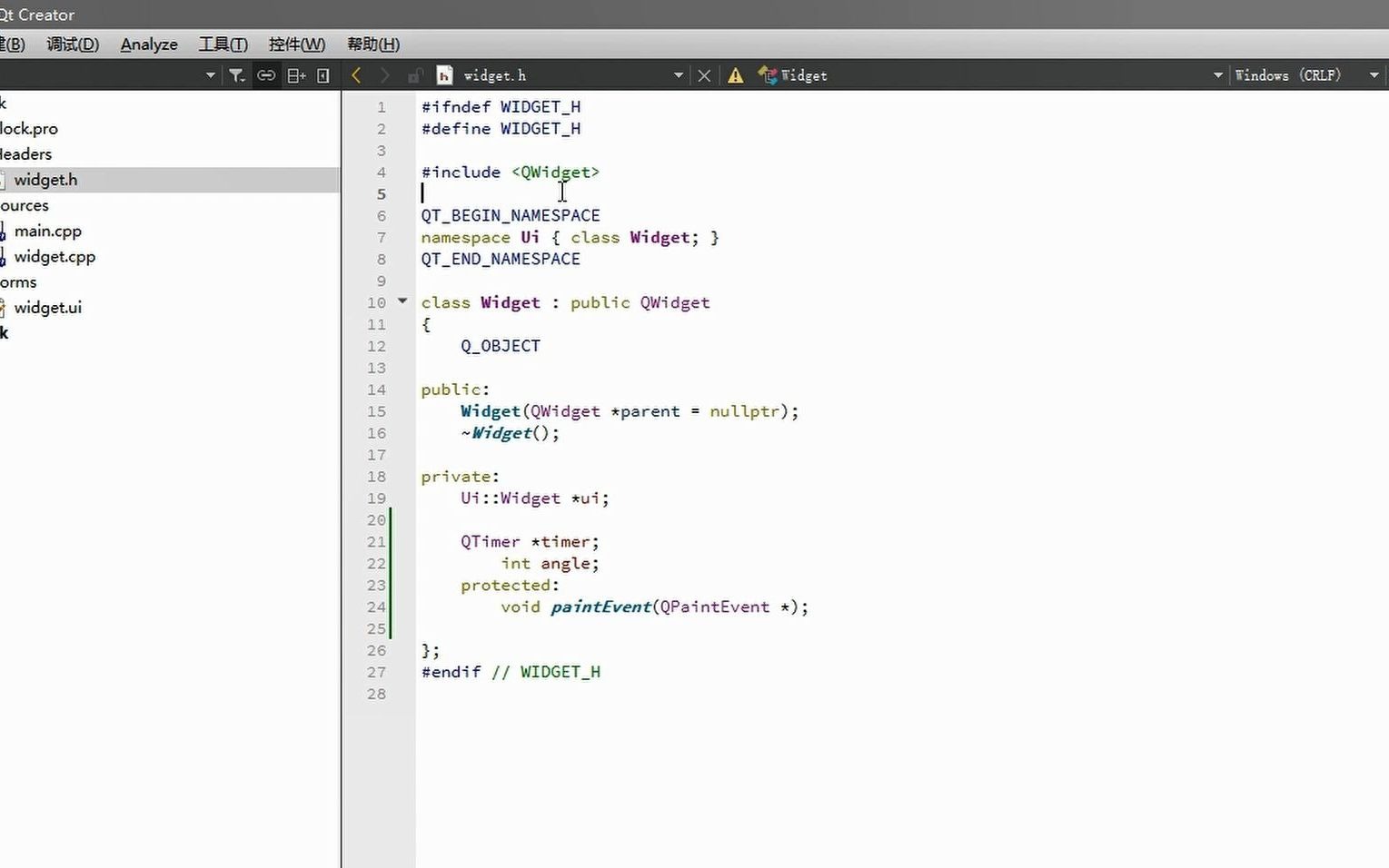Viewport: 1389px width, 868px height.
Task: Click the Windows (CRLF) line ending selector
Action: [x=1287, y=75]
